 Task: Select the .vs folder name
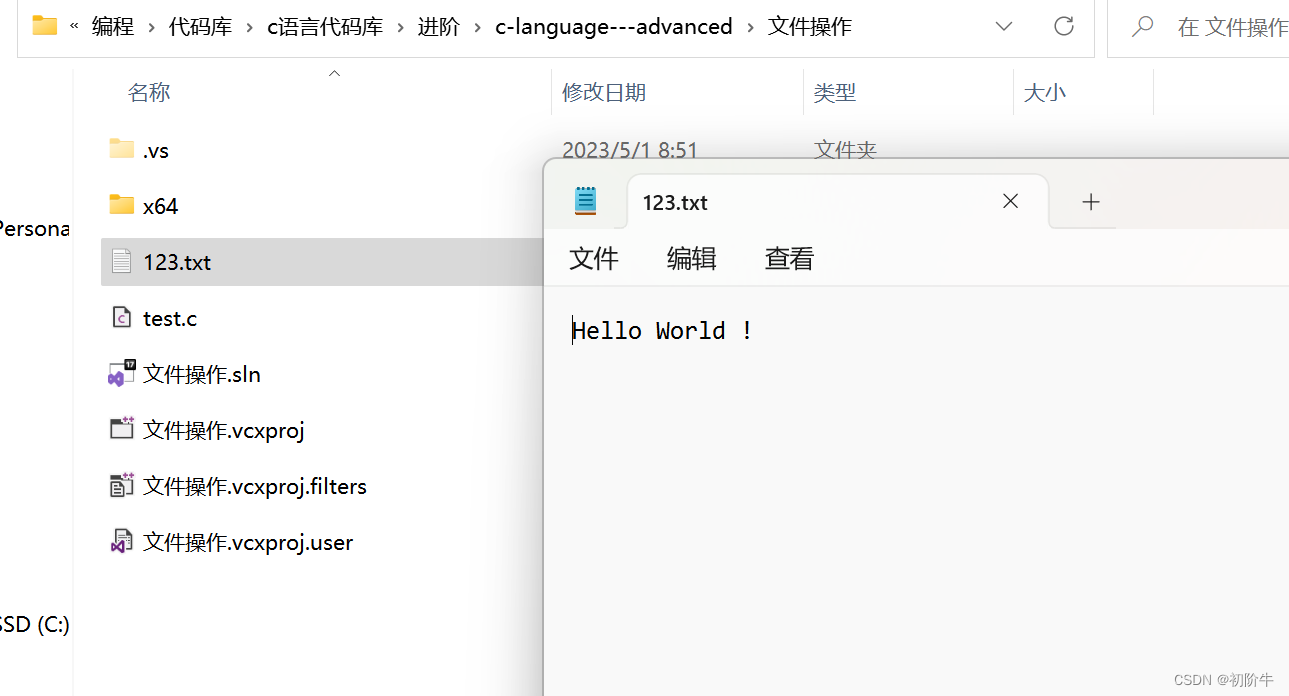tap(156, 150)
